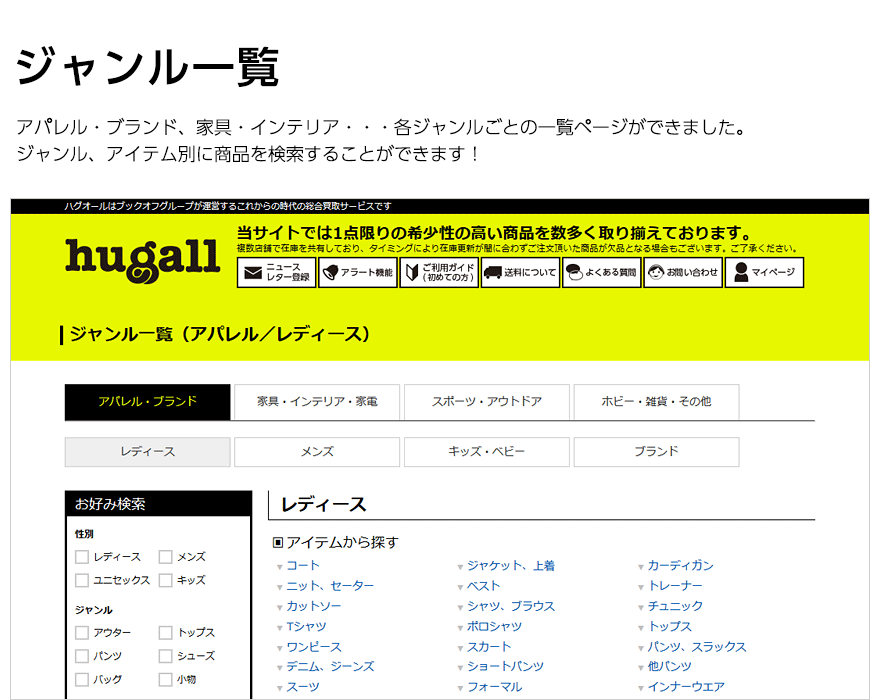Click the beginner mark icon for ご利用ガイド
This screenshot has height=700, width=880.
[412, 272]
